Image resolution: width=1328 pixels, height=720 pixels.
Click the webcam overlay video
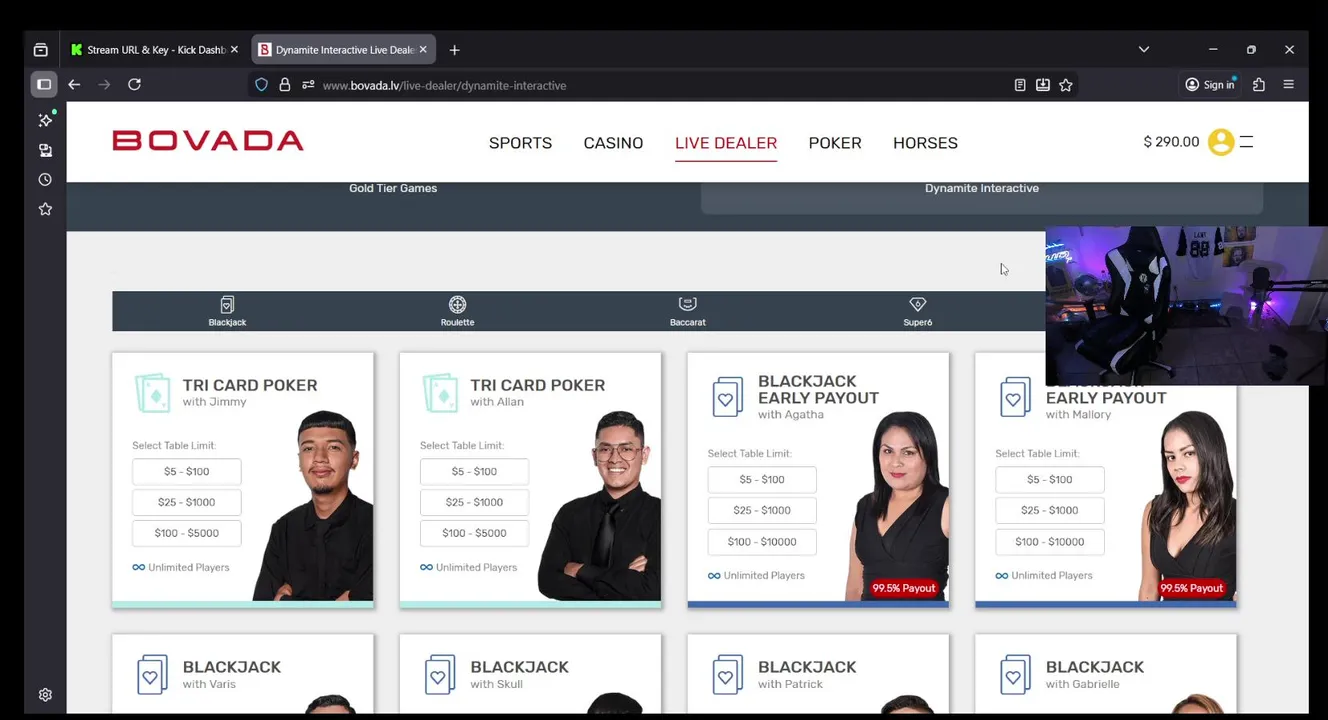[1186, 306]
